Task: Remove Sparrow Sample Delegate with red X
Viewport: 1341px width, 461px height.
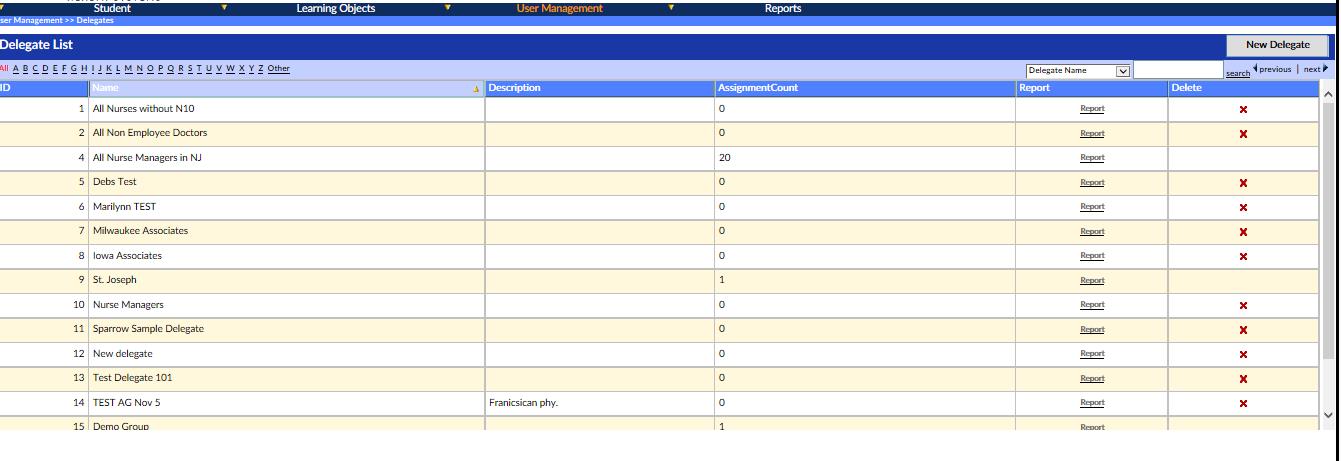Action: pos(1243,330)
